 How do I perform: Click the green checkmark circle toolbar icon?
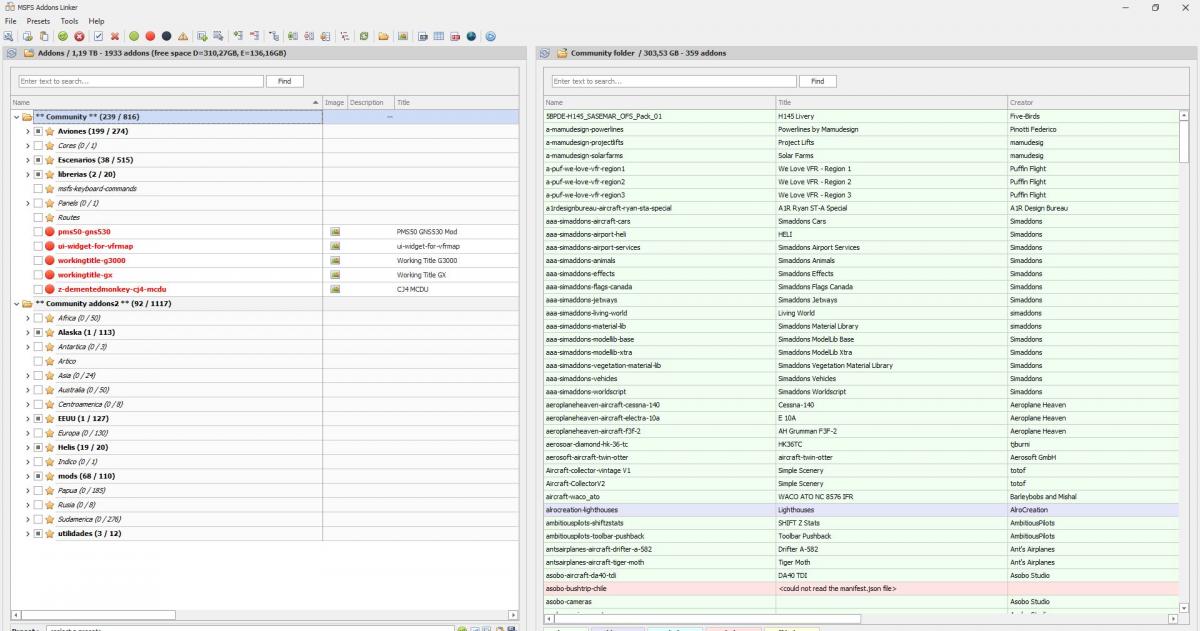[x=62, y=37]
